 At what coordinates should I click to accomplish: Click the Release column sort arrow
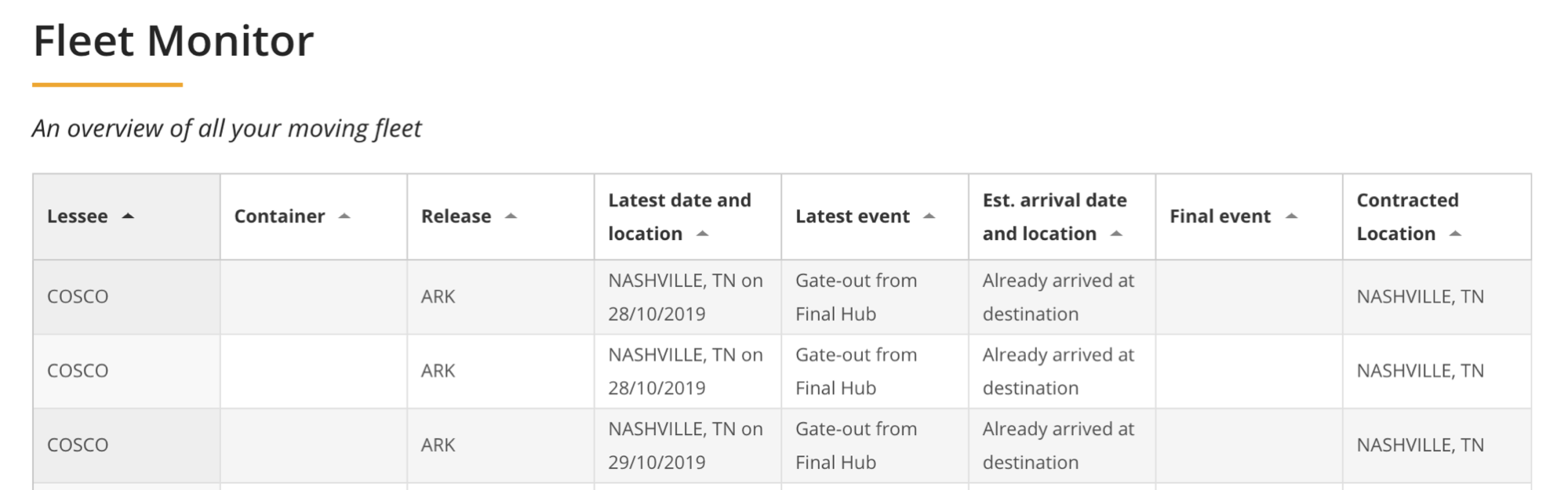(x=511, y=216)
